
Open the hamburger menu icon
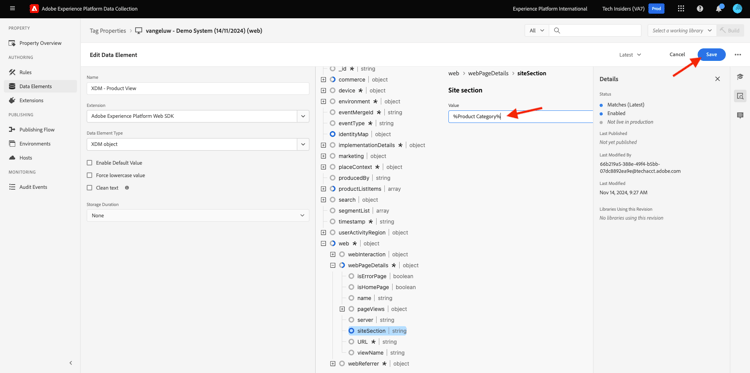point(12,9)
